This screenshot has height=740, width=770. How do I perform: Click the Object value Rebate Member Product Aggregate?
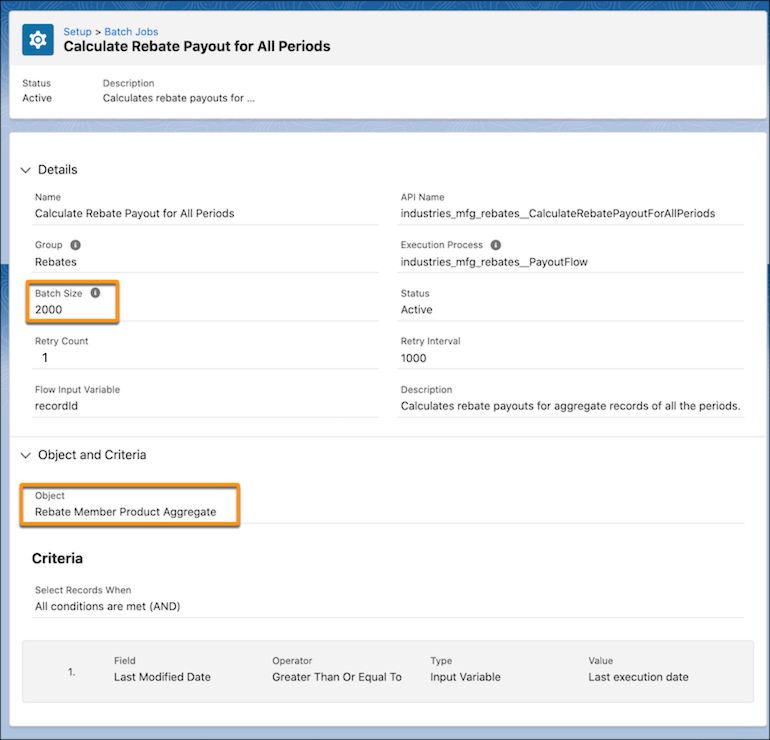tap(125, 512)
